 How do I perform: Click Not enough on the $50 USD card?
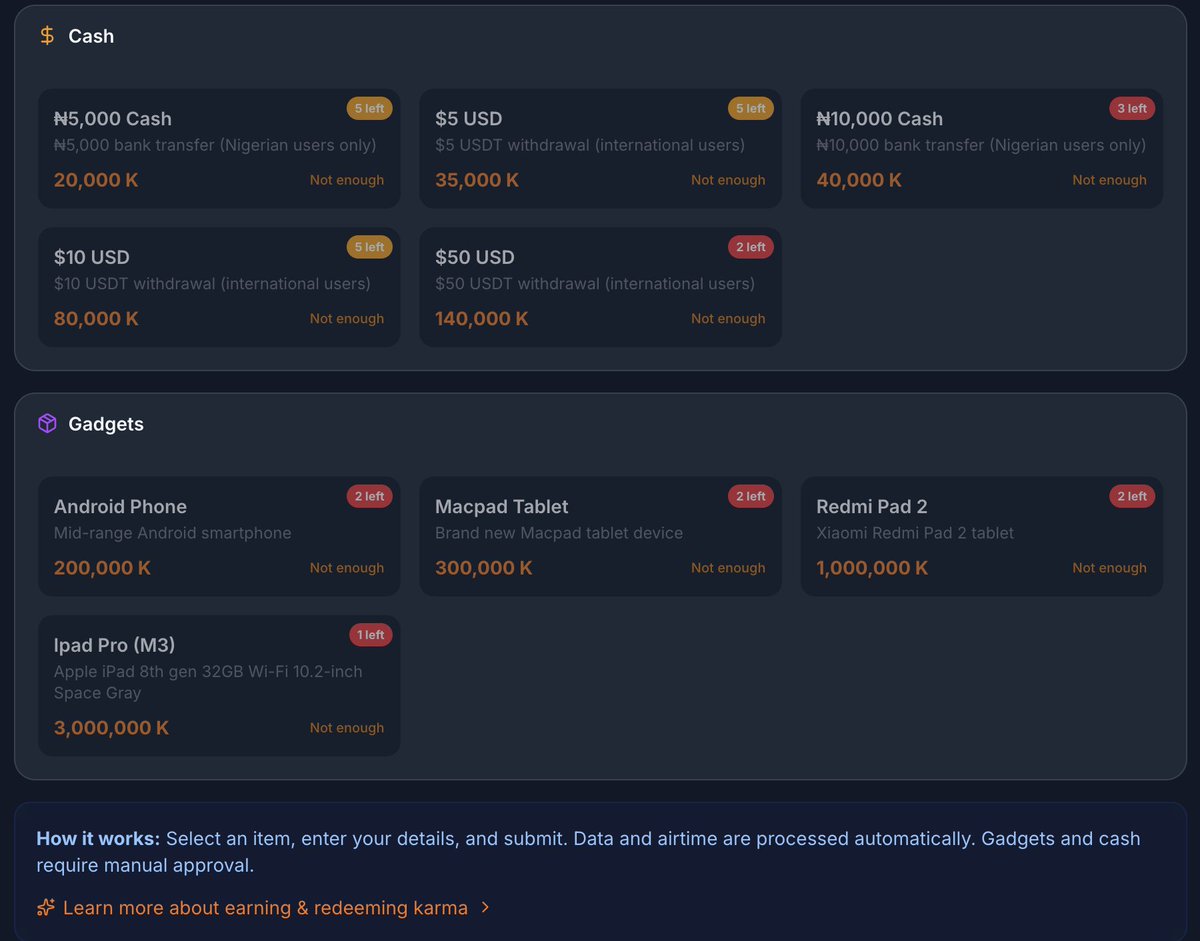[728, 319]
